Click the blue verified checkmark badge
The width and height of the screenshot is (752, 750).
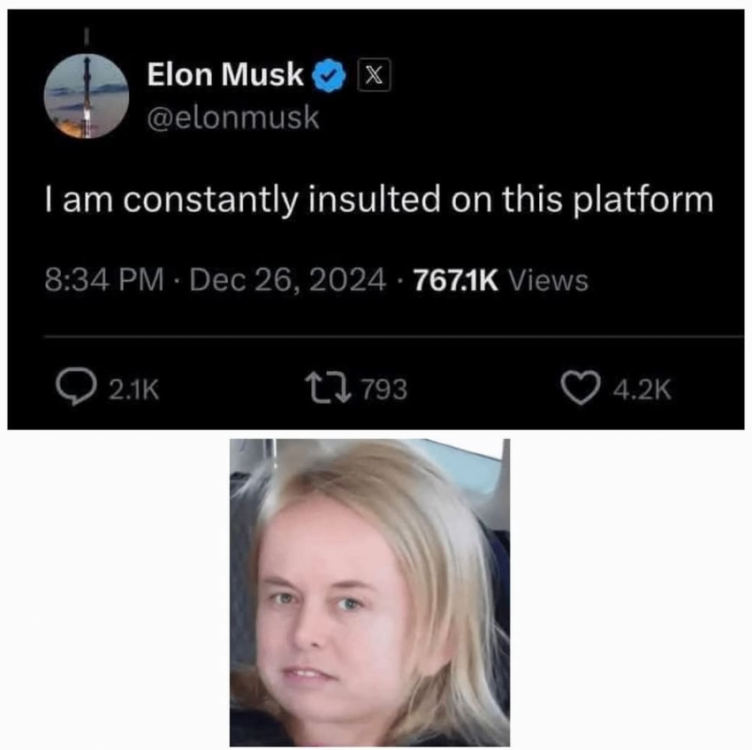click(329, 76)
